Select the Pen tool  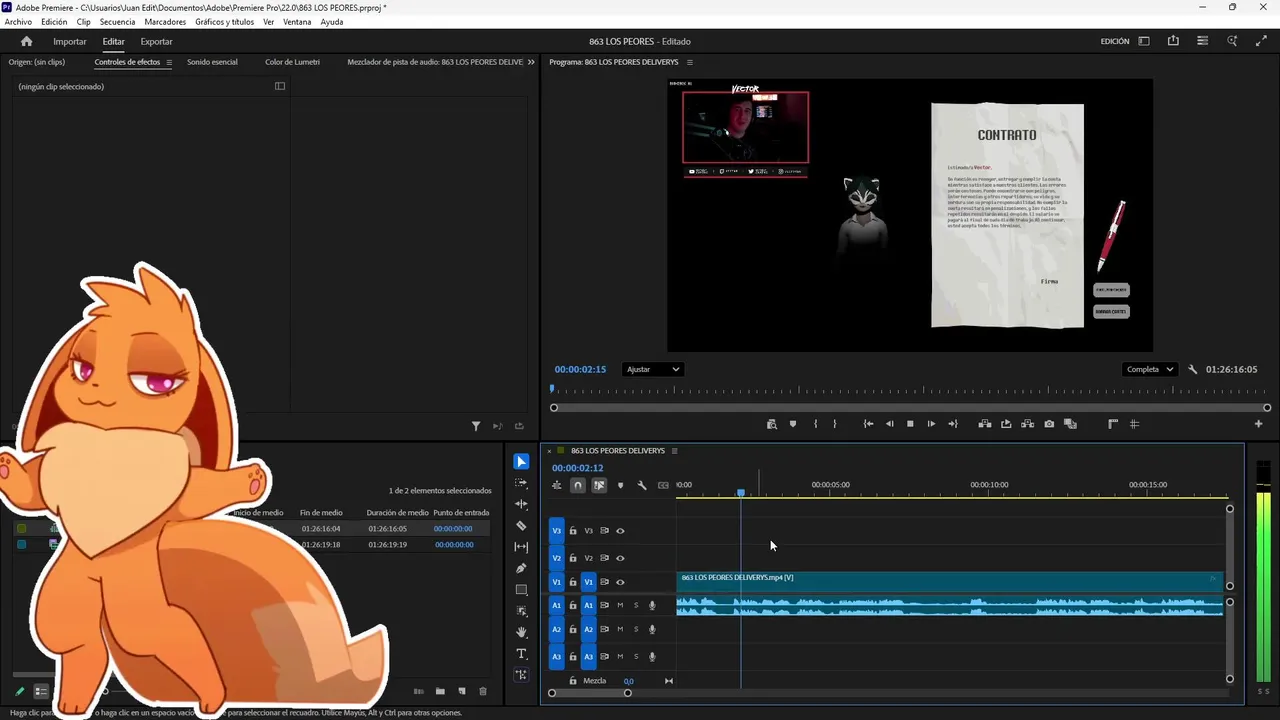[521, 568]
